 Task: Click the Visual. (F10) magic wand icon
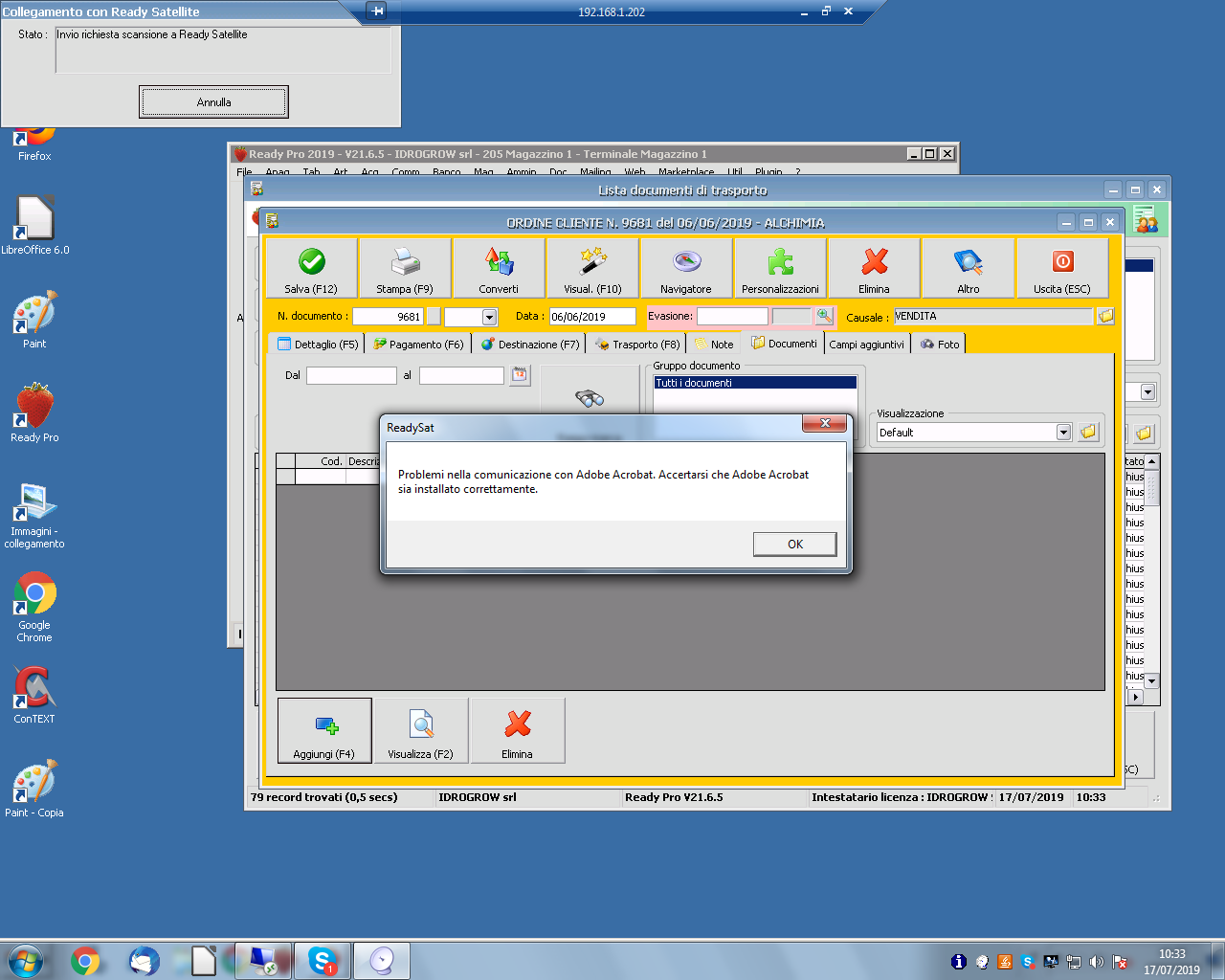[592, 261]
